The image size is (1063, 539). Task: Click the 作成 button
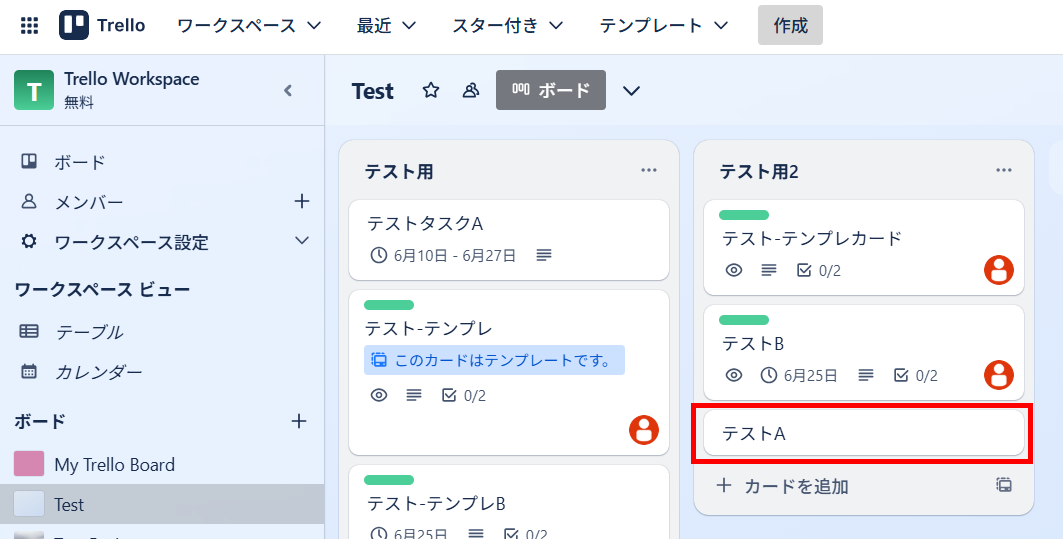click(x=790, y=26)
